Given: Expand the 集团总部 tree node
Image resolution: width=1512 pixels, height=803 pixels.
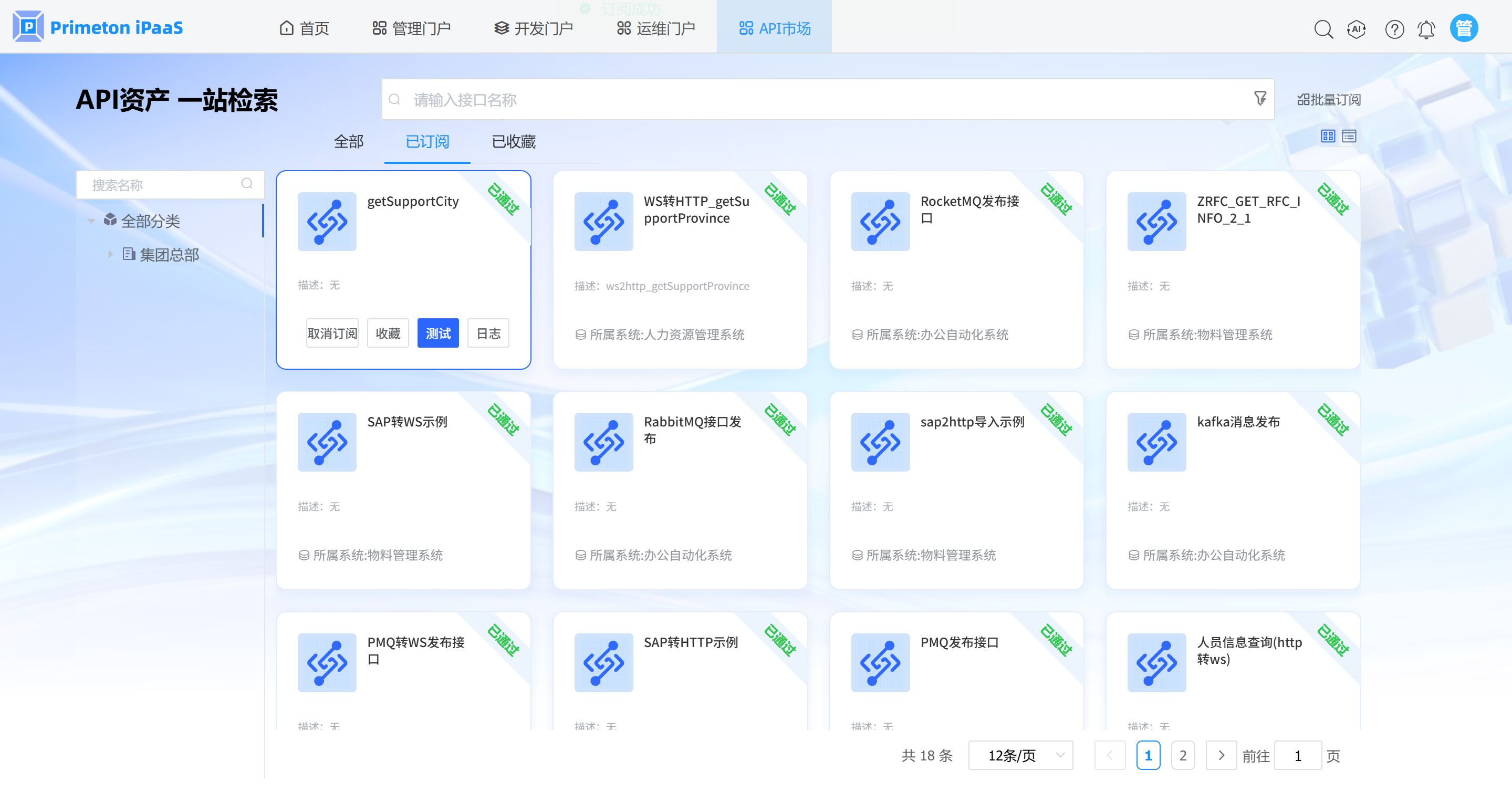Looking at the screenshot, I should click(110, 254).
